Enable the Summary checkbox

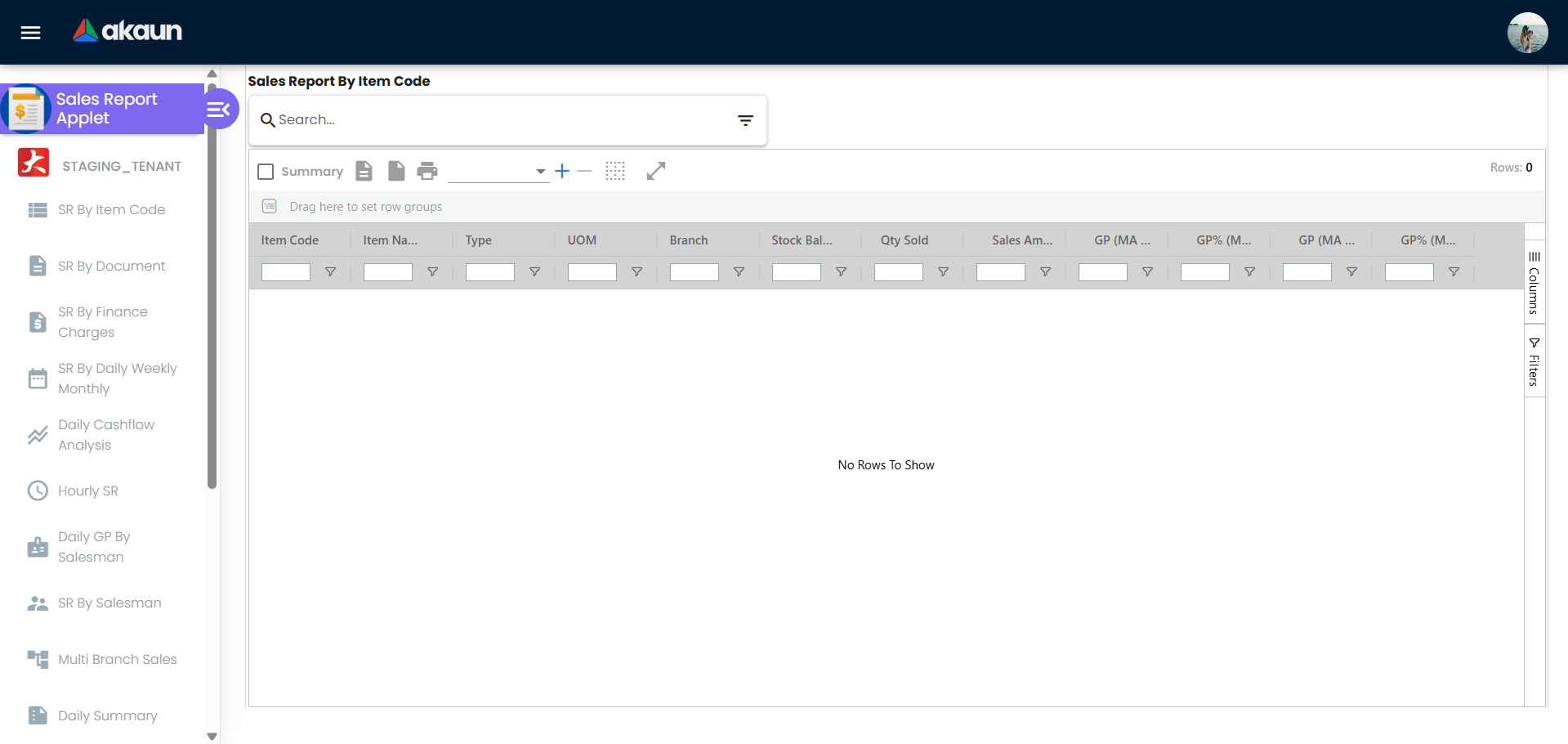[265, 171]
